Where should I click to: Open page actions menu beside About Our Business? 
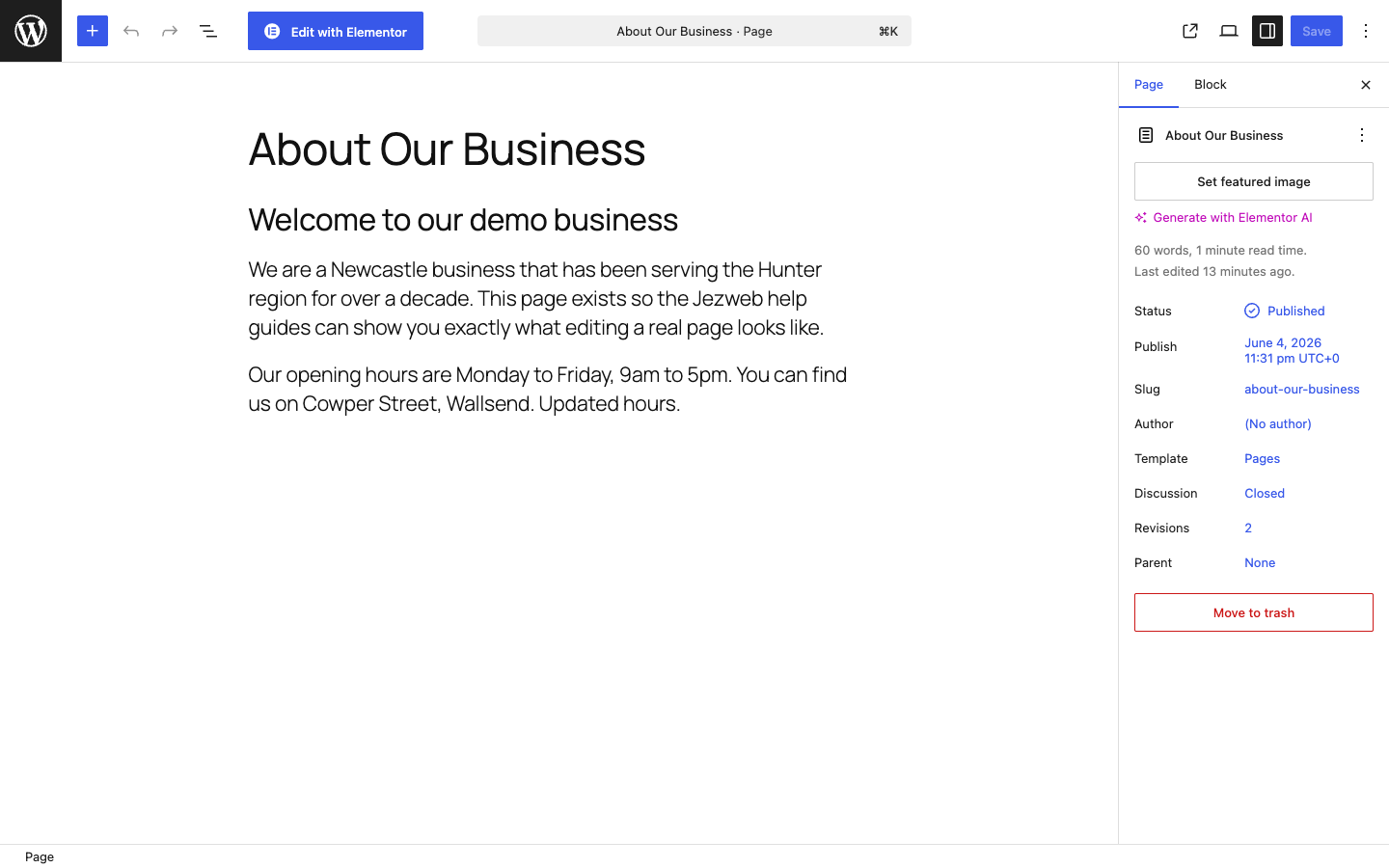1362,135
